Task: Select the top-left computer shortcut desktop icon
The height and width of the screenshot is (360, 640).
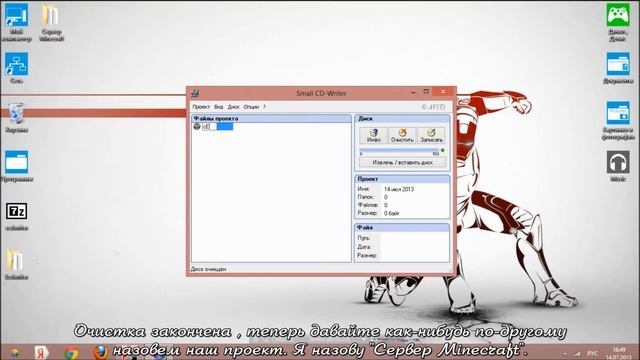Action: [x=16, y=22]
